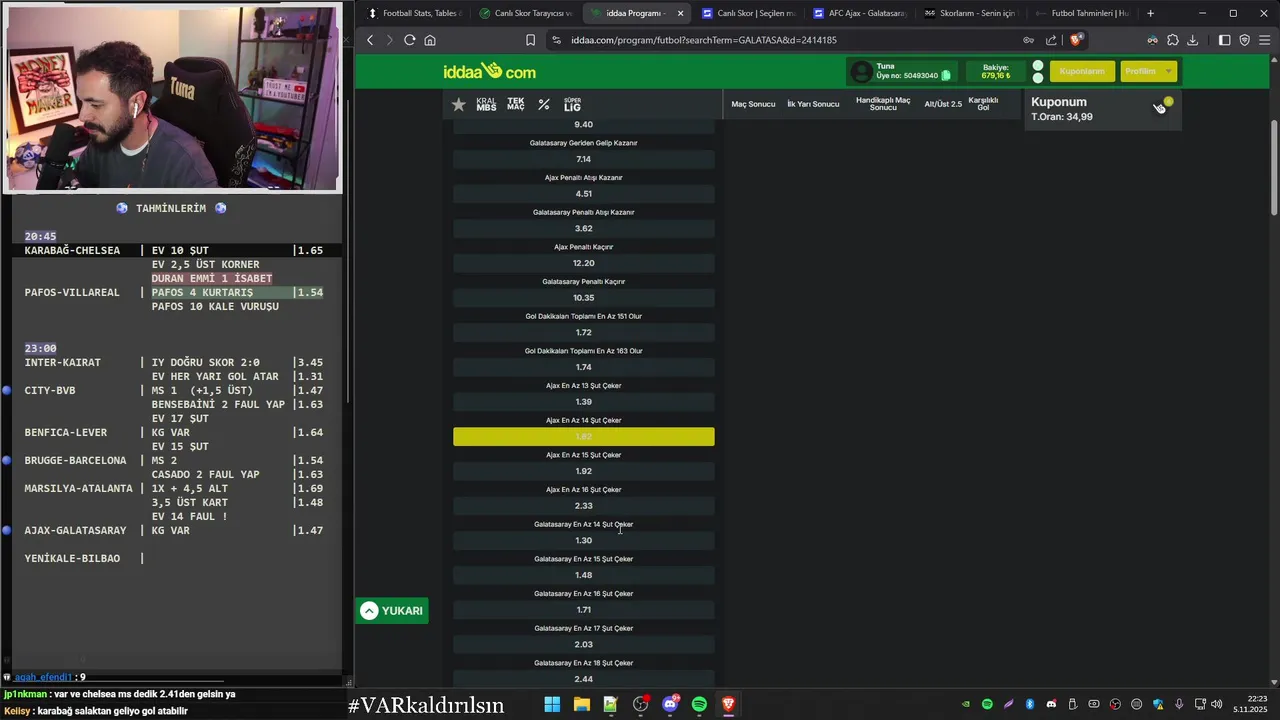1280x720 pixels.
Task: Pick odds 12.20 Ajax Penaltı Kaçırır
Action: [584, 263]
